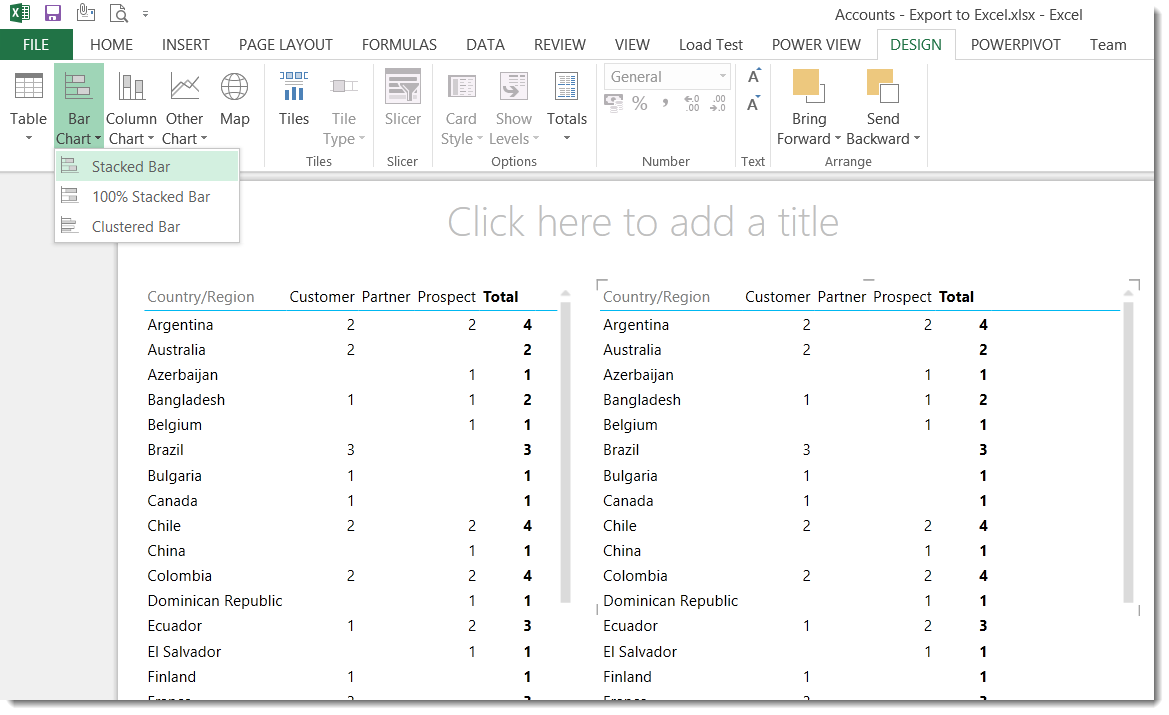Decrease font size with smaller A icon
This screenshot has height=715, width=1169.
tap(754, 103)
